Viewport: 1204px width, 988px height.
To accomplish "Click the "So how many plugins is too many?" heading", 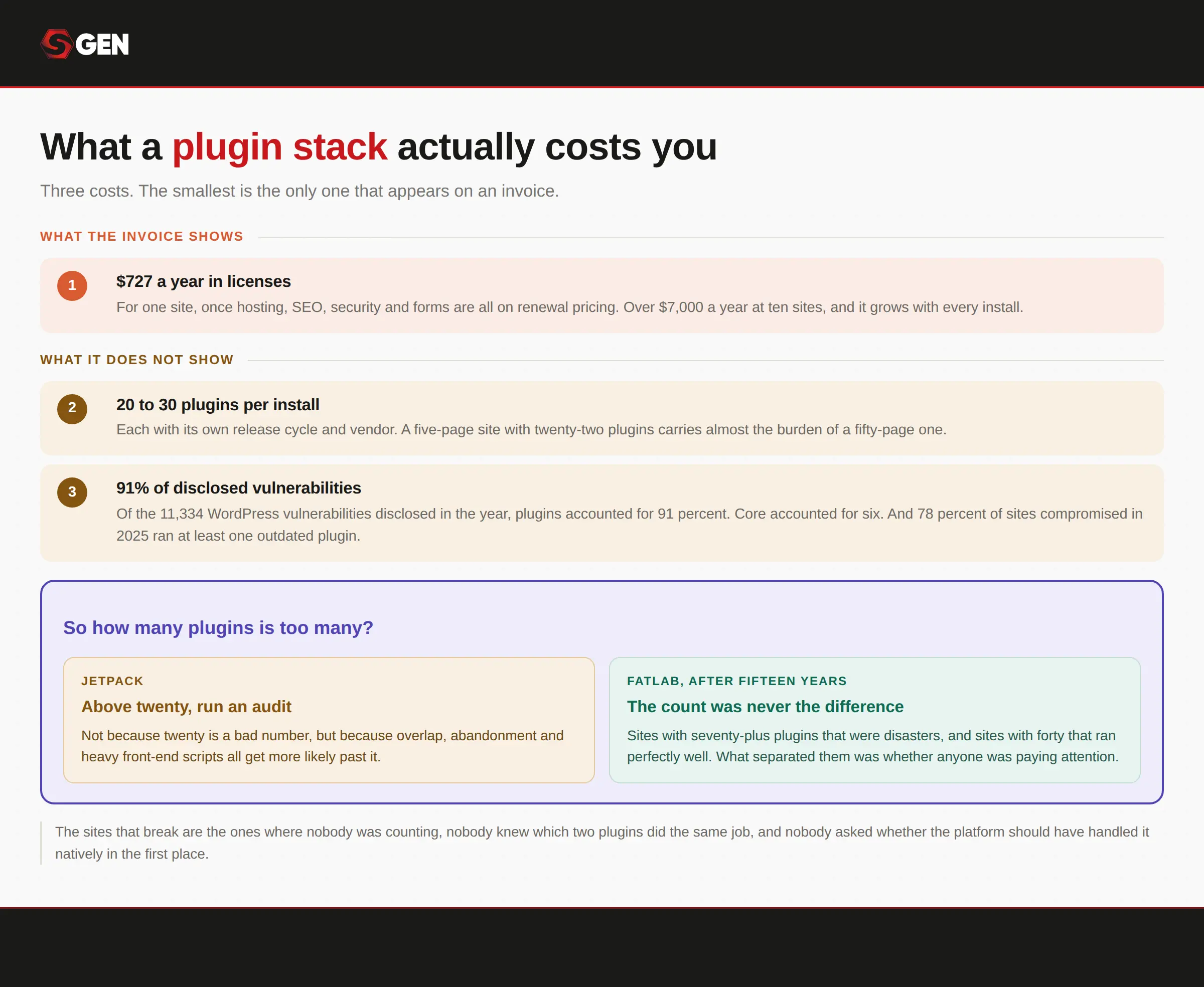I will coord(218,628).
